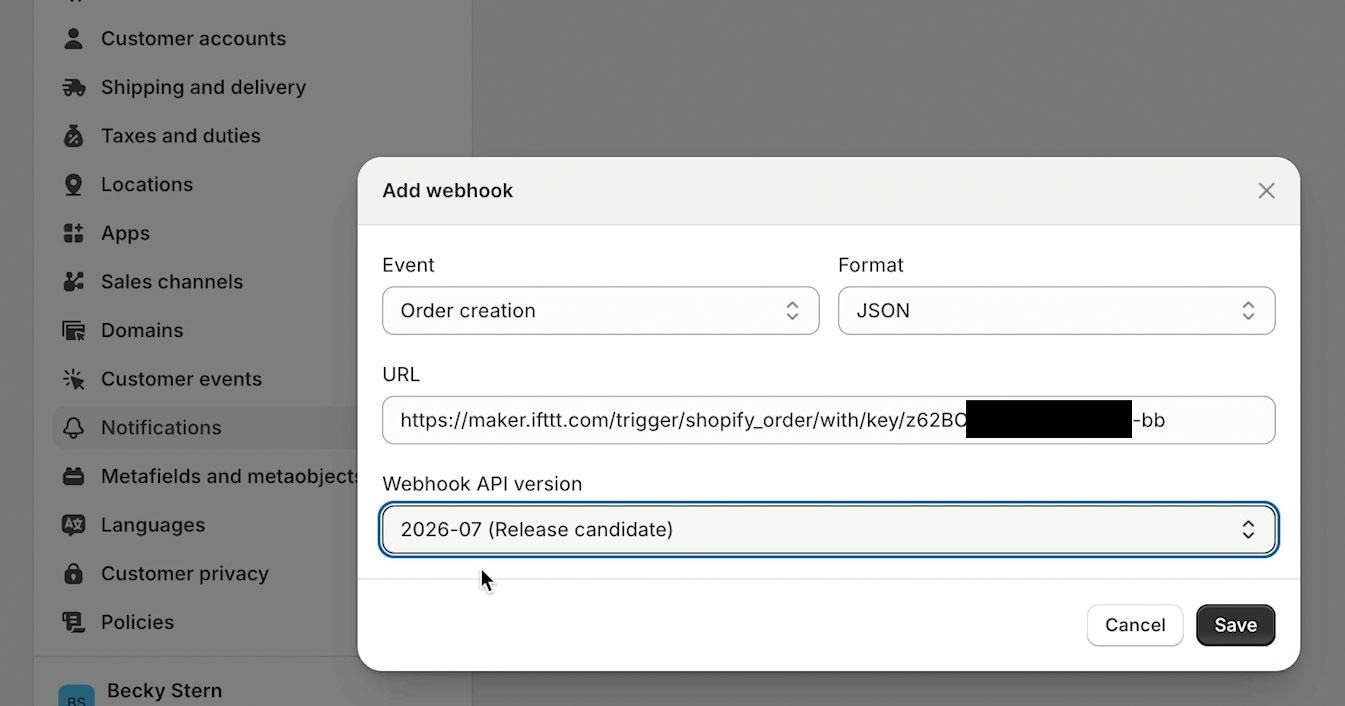Click the Locations pin icon
This screenshot has height=706, width=1345.
73,185
